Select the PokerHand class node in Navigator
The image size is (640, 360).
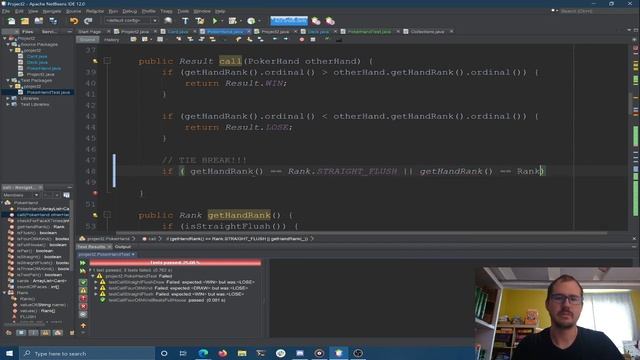pyautogui.click(x=26, y=203)
